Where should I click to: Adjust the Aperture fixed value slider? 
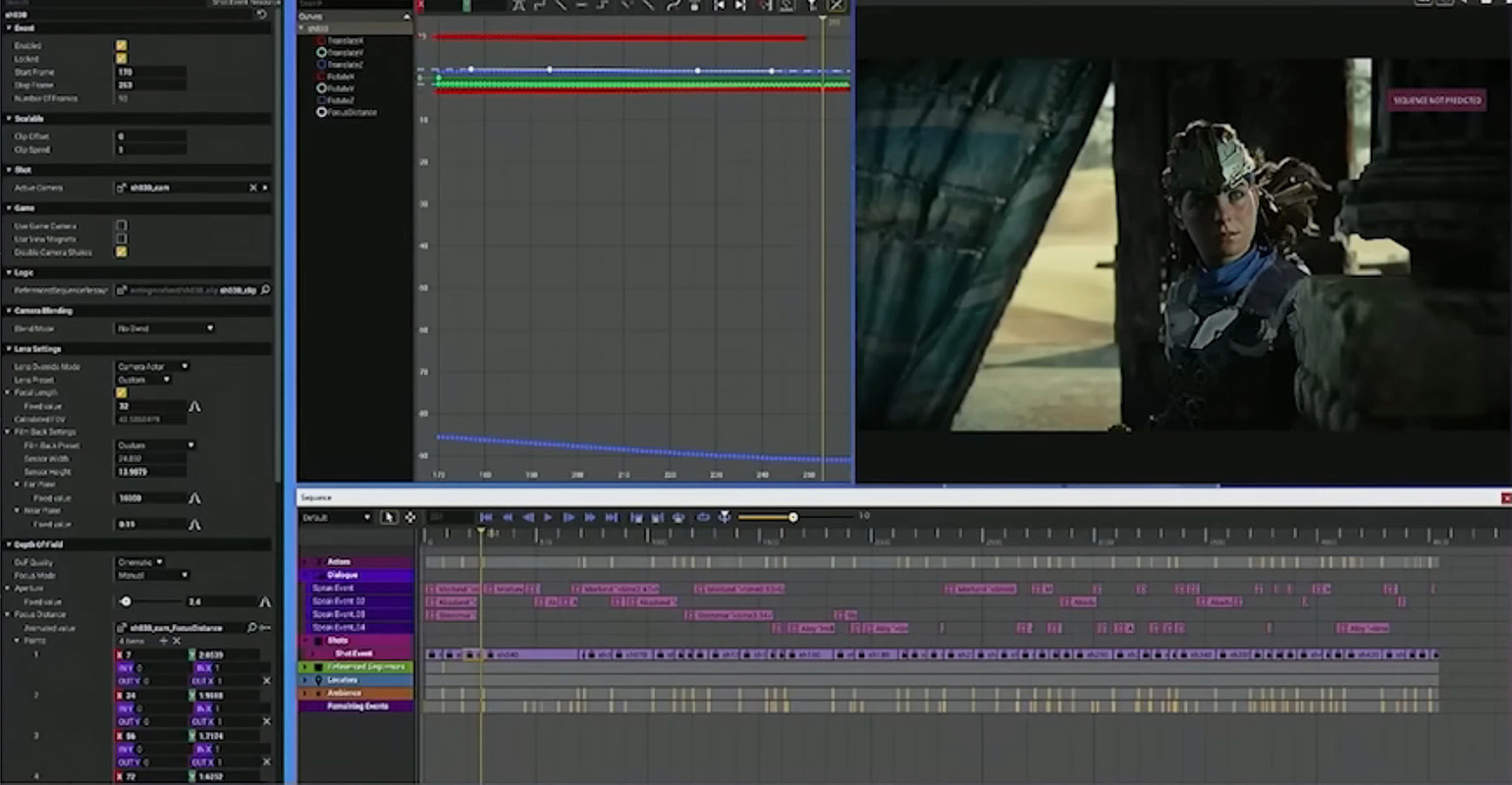tap(126, 602)
